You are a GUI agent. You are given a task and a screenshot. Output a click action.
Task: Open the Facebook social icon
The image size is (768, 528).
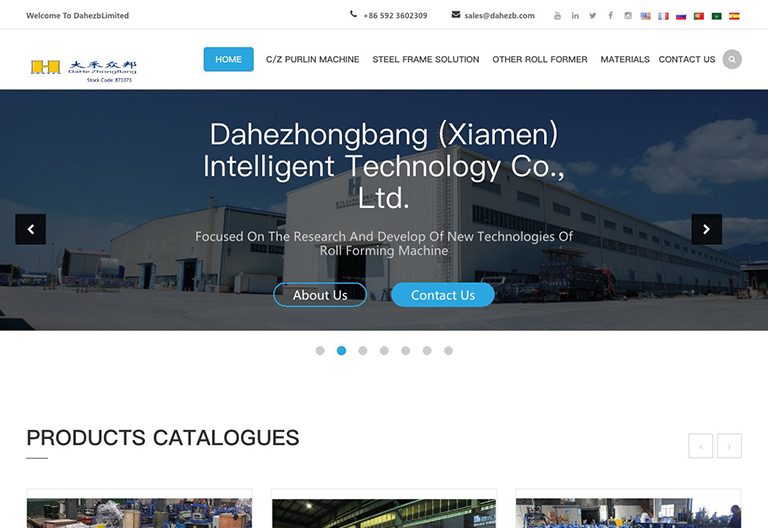(610, 16)
